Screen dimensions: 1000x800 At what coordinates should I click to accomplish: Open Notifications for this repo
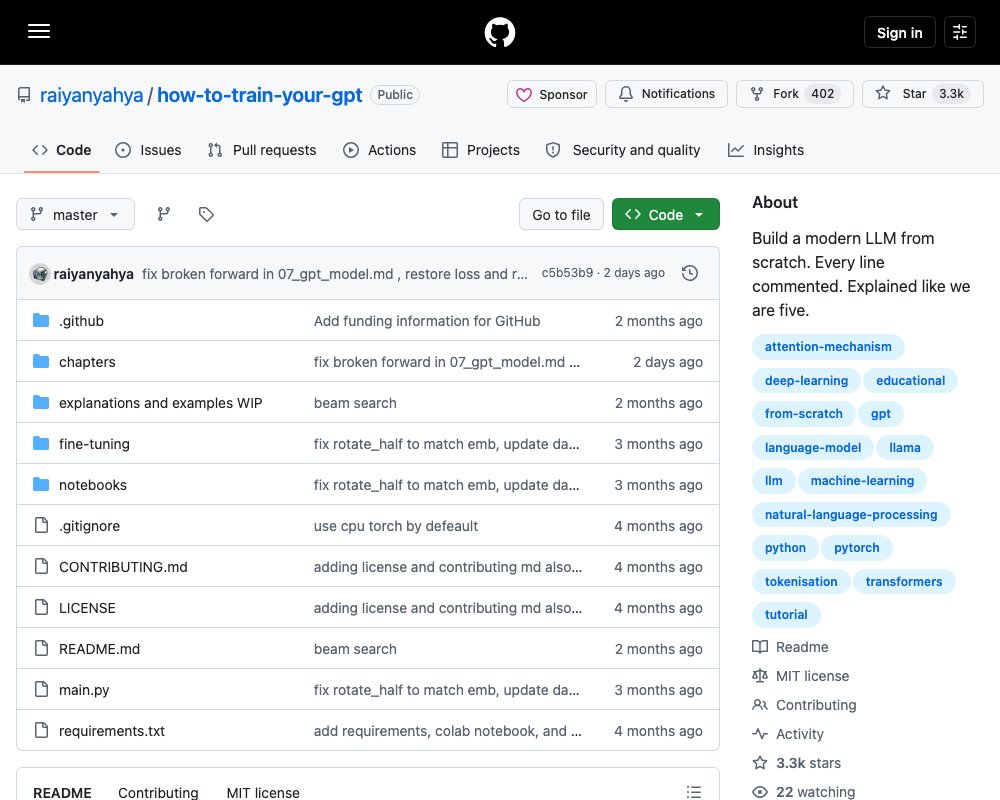(666, 94)
